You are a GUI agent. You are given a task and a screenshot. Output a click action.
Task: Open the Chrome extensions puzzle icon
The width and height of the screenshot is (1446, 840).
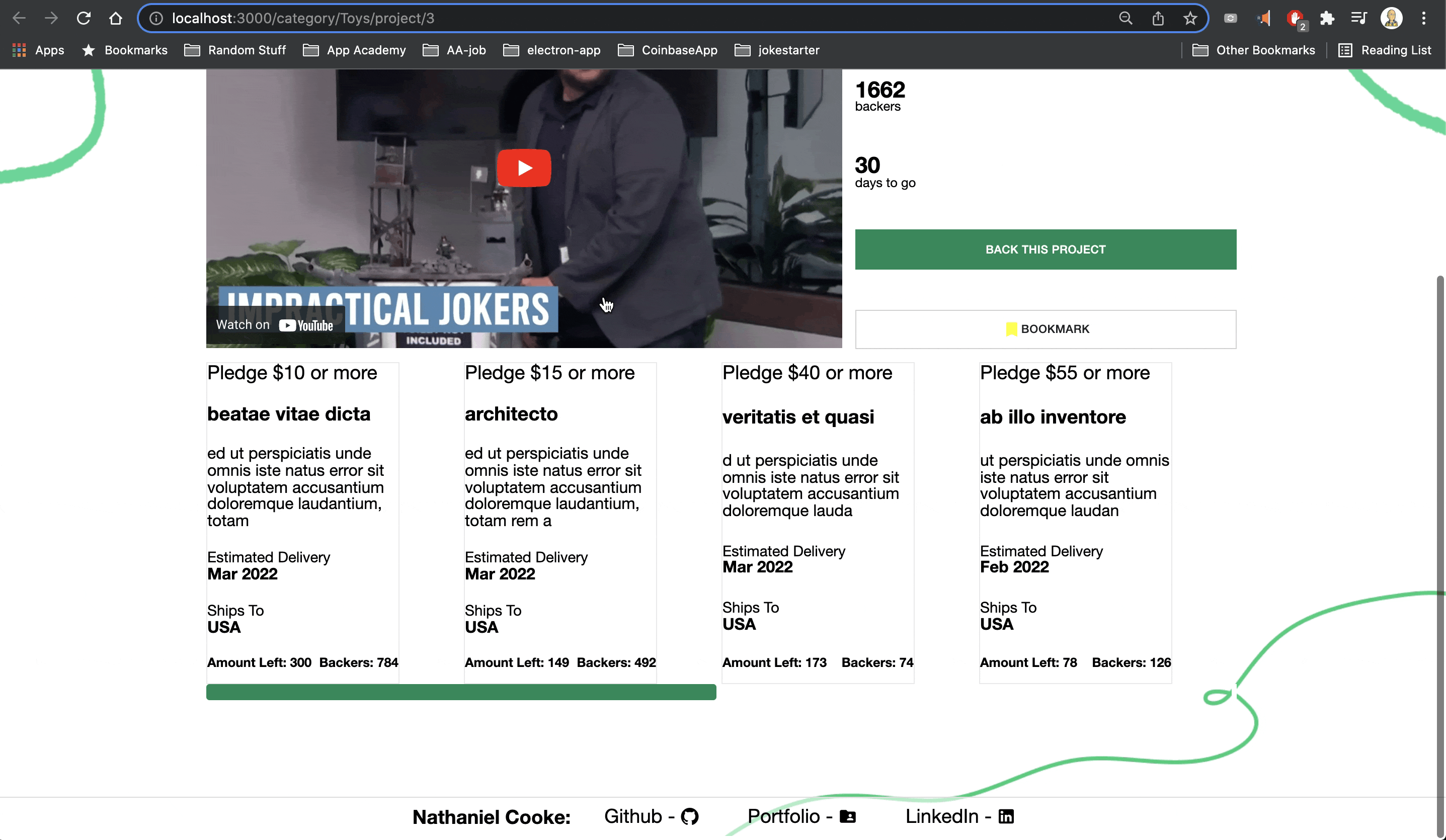click(x=1327, y=19)
